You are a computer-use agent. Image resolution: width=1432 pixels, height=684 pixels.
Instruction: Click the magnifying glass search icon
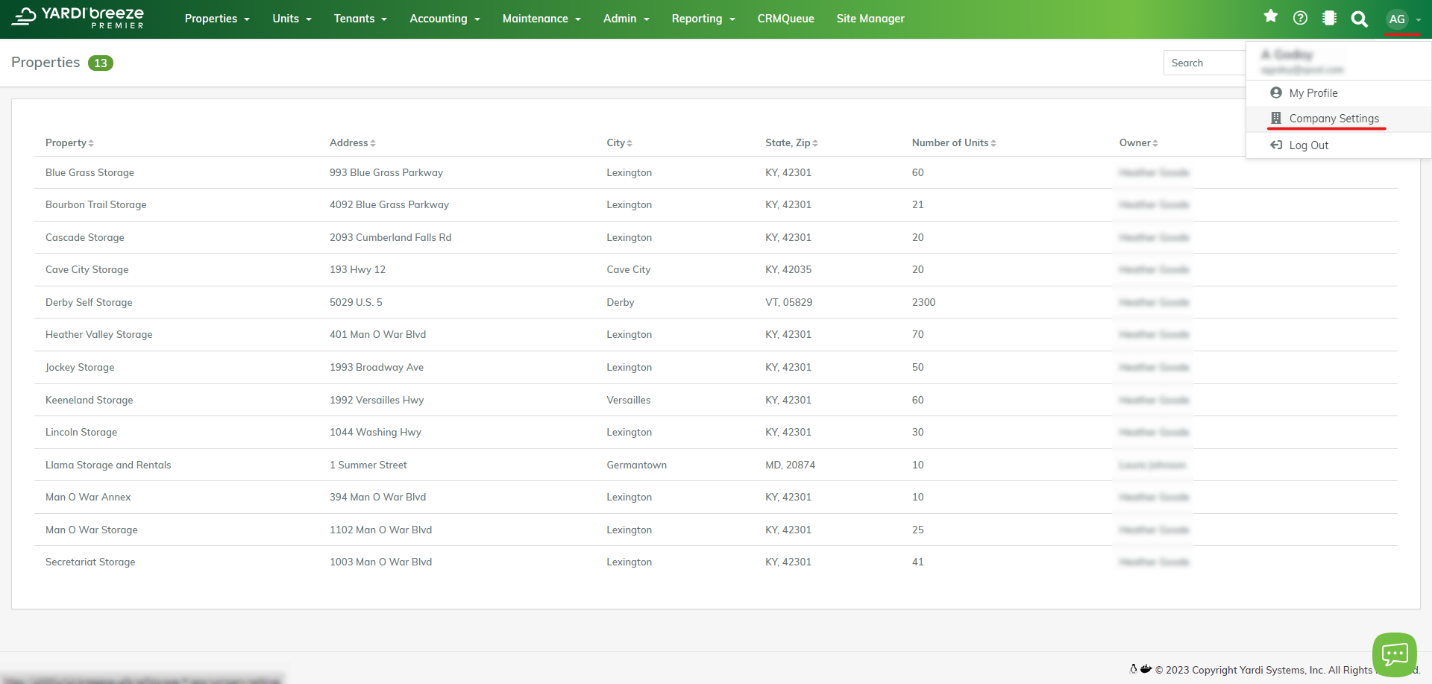1359,18
